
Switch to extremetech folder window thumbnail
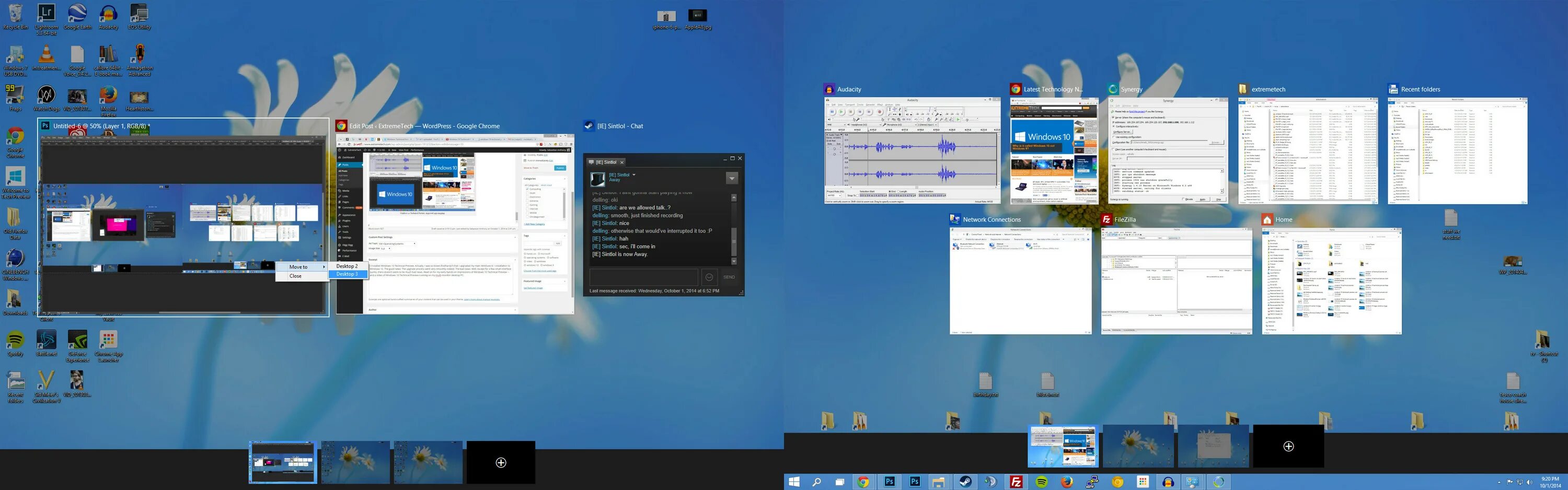(1308, 150)
